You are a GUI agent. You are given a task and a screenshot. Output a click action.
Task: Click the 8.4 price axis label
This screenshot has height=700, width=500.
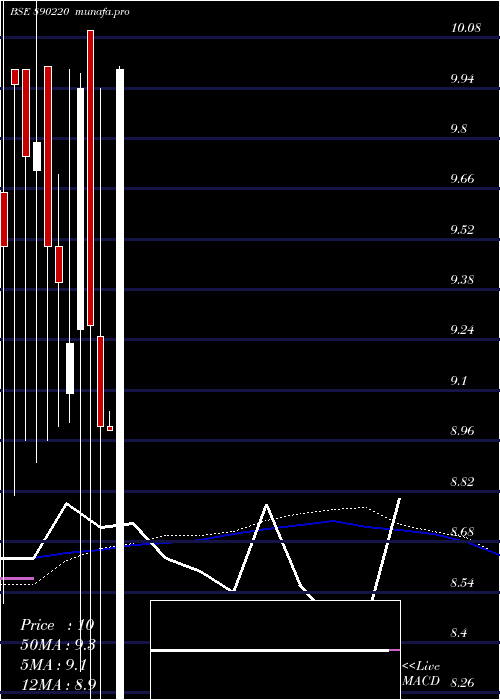click(459, 633)
